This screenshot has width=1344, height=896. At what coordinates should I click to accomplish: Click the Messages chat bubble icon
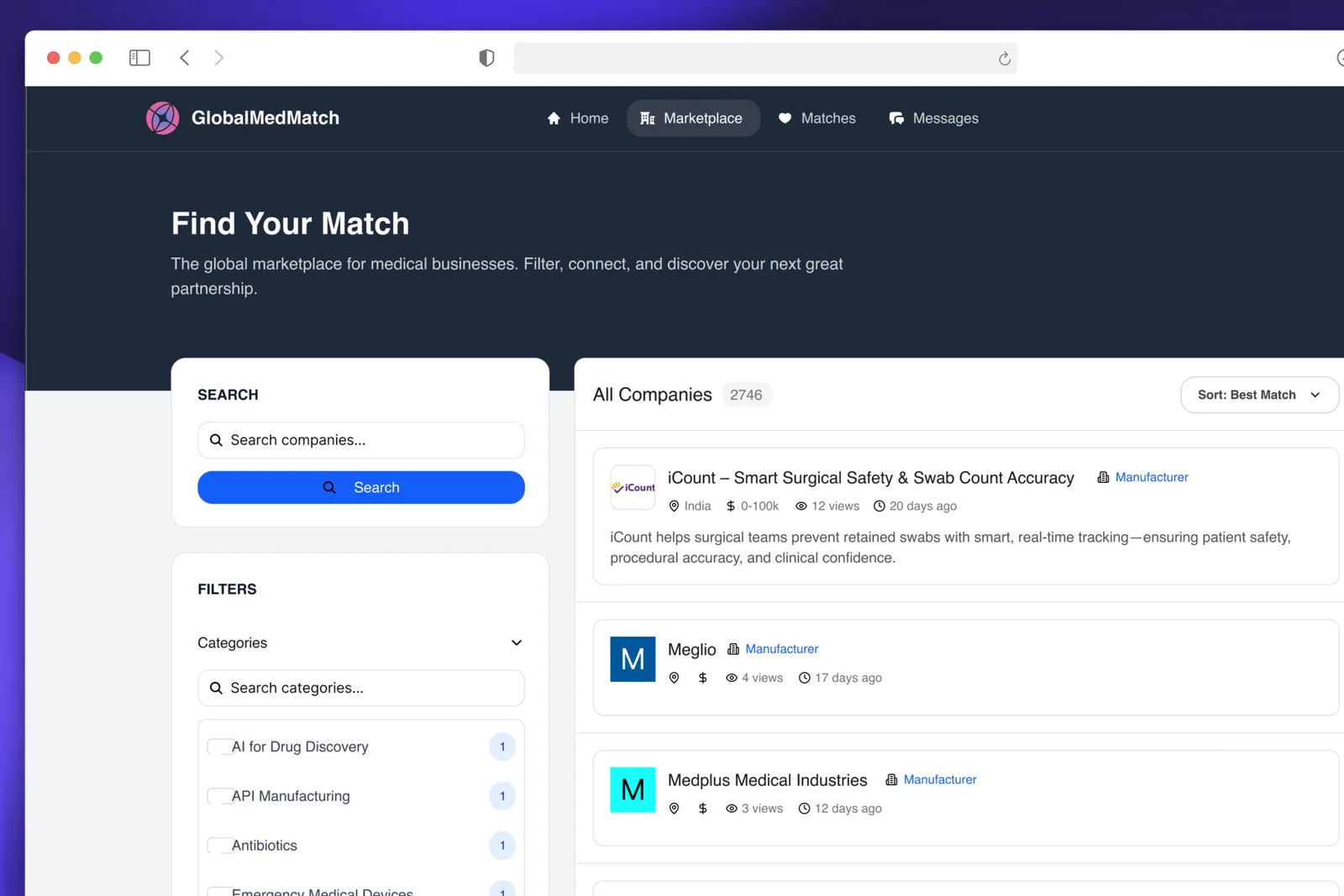point(896,118)
